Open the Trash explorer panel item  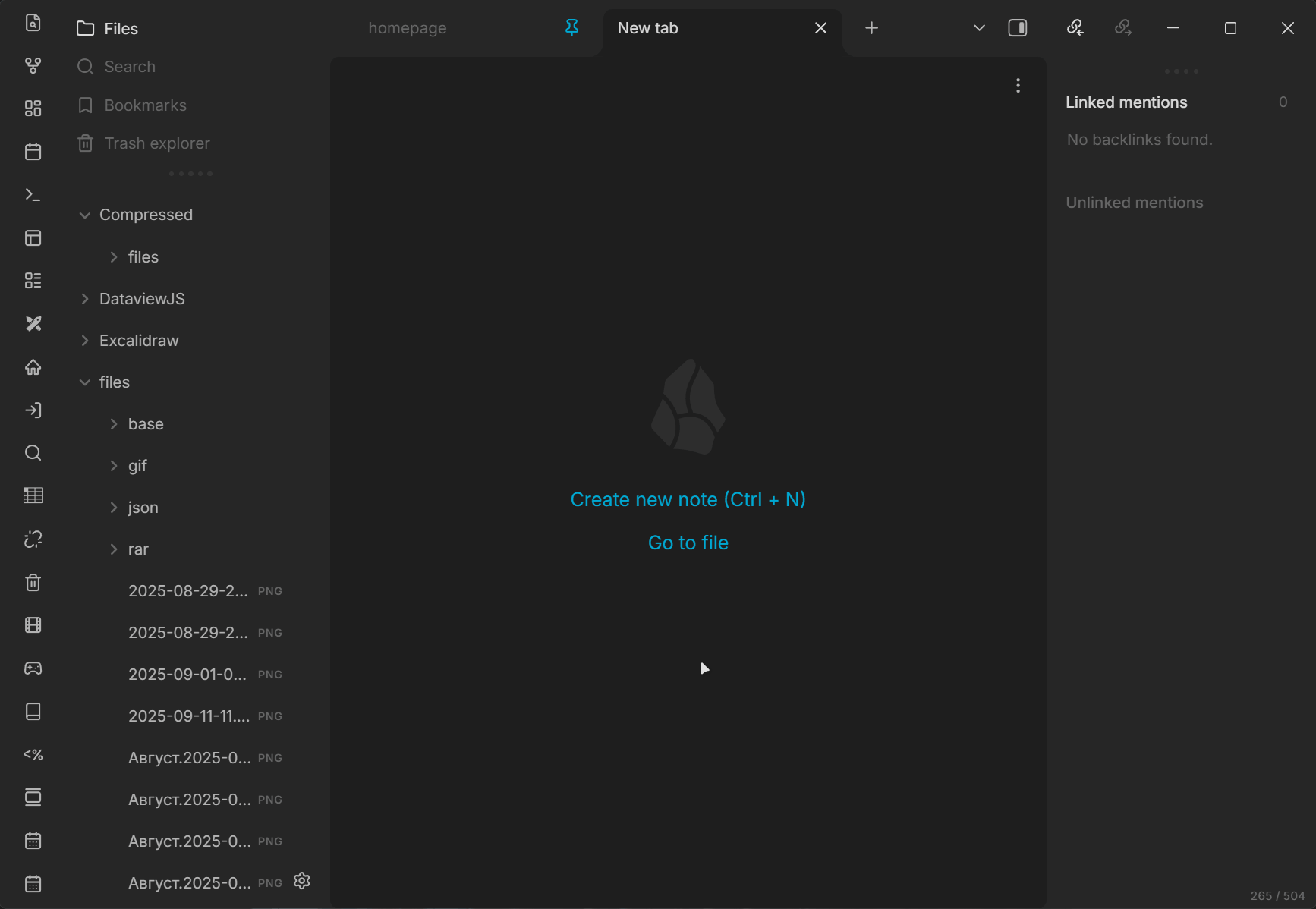143,143
